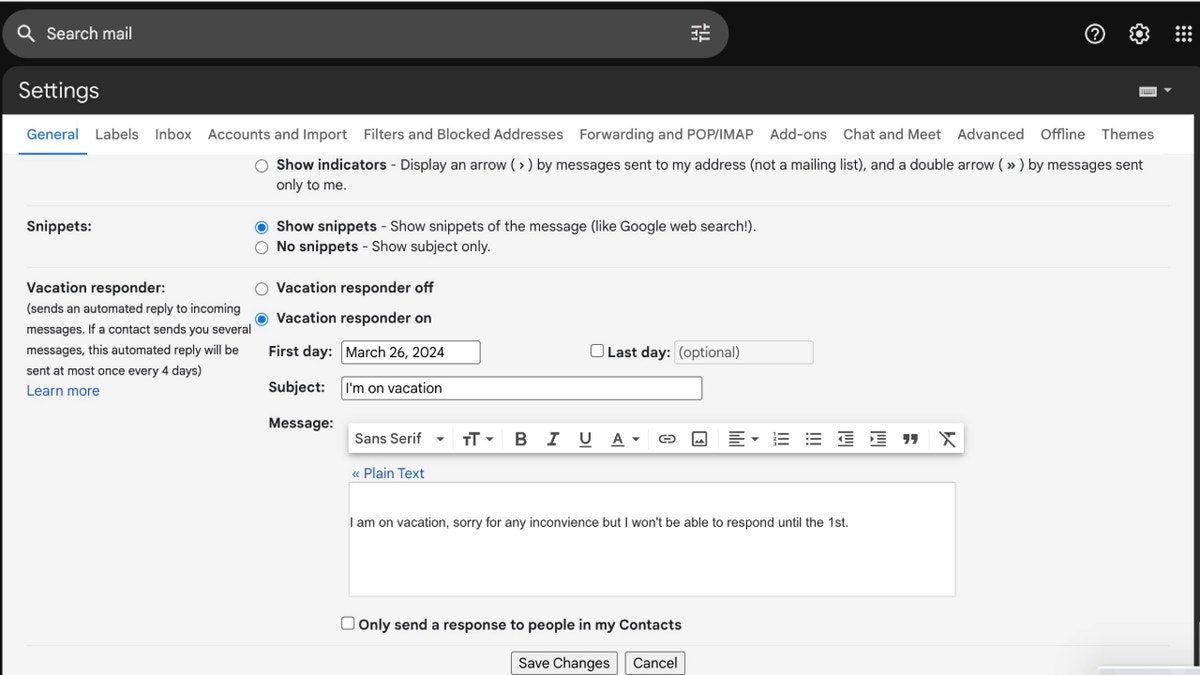
Task: Check Only send response to Contacts
Action: click(x=348, y=623)
